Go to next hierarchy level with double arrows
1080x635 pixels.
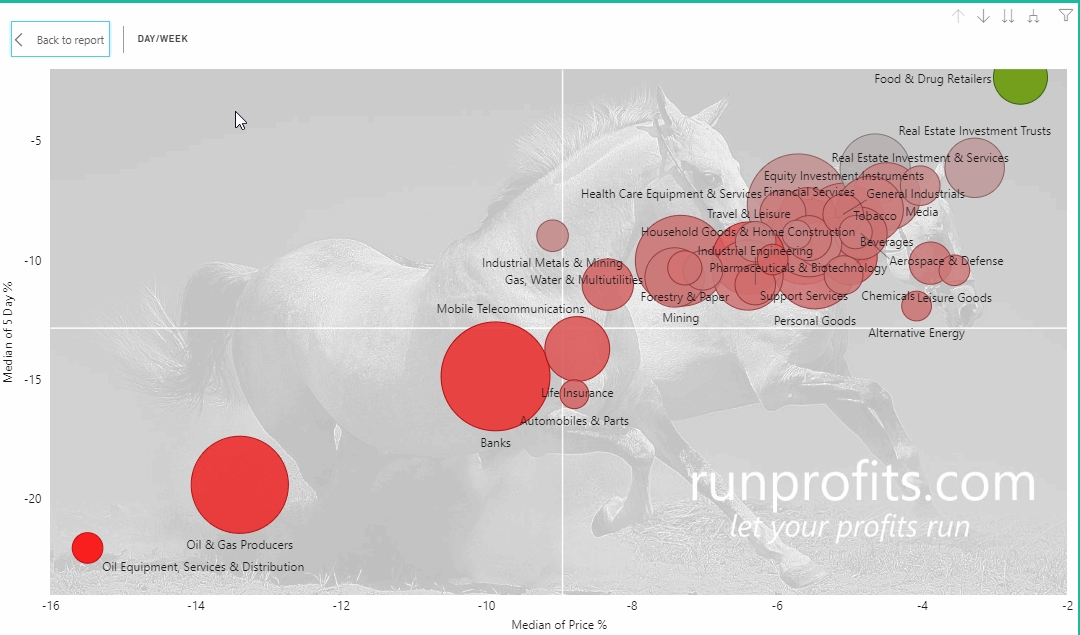pyautogui.click(x=1008, y=16)
